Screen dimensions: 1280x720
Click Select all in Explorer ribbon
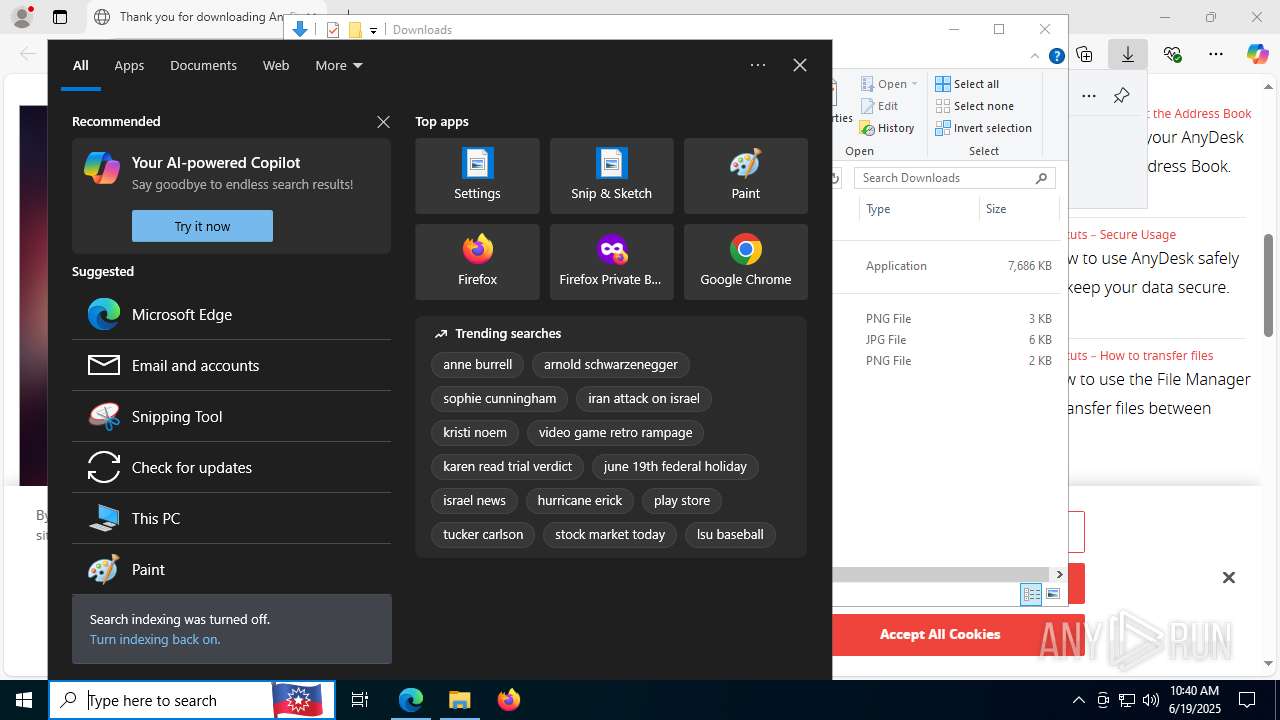click(967, 84)
